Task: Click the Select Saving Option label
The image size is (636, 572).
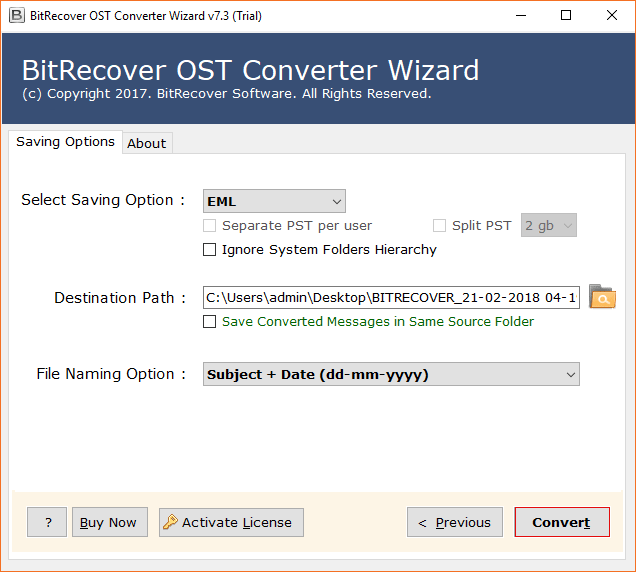Action: click(x=103, y=200)
